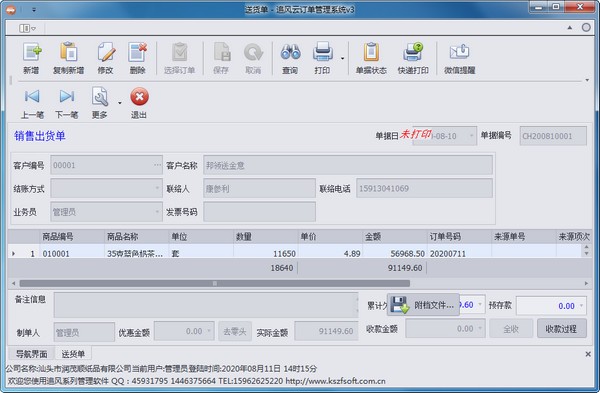Viewport: 600px width, 393px height.
Task: Open 查询 search with binoculars icon
Action: 290,52
